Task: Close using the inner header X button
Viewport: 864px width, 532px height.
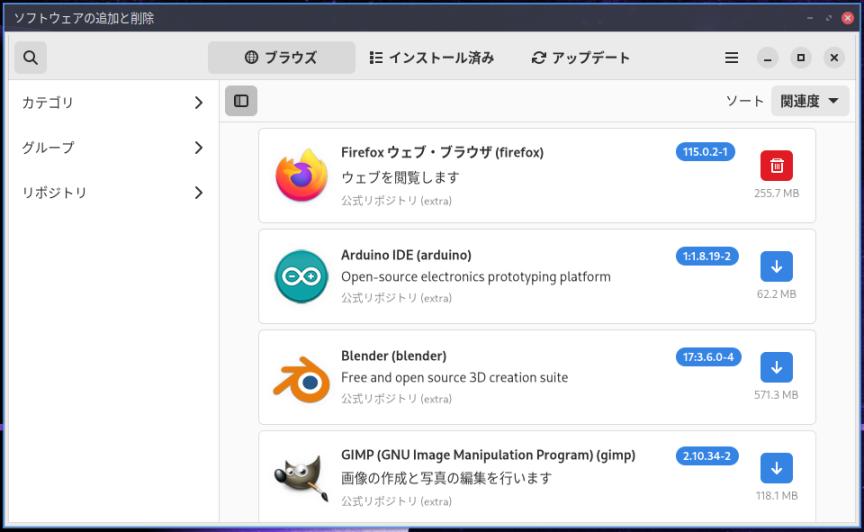Action: [x=834, y=57]
